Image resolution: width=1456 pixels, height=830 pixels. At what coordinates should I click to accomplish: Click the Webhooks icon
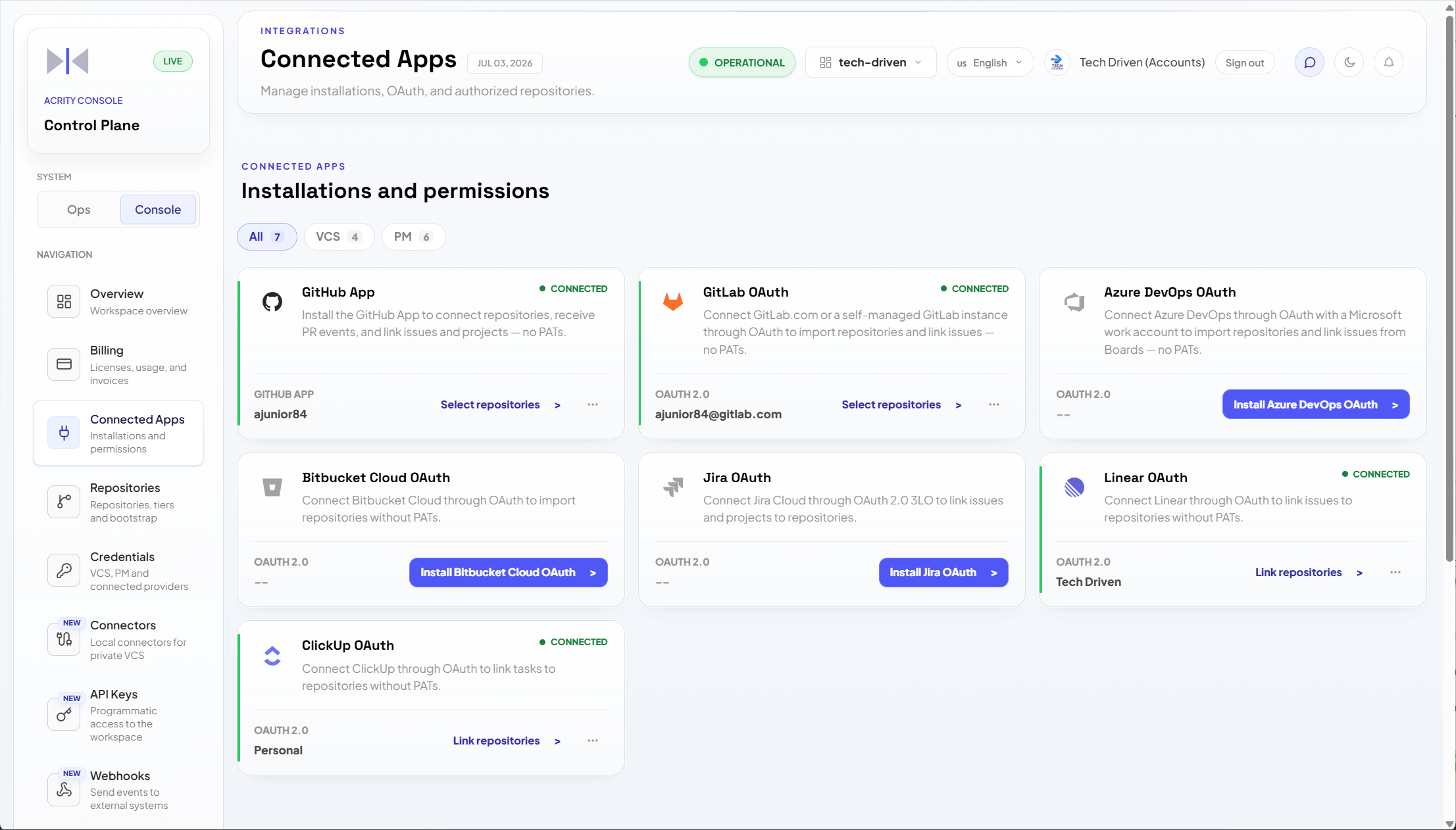tap(64, 789)
